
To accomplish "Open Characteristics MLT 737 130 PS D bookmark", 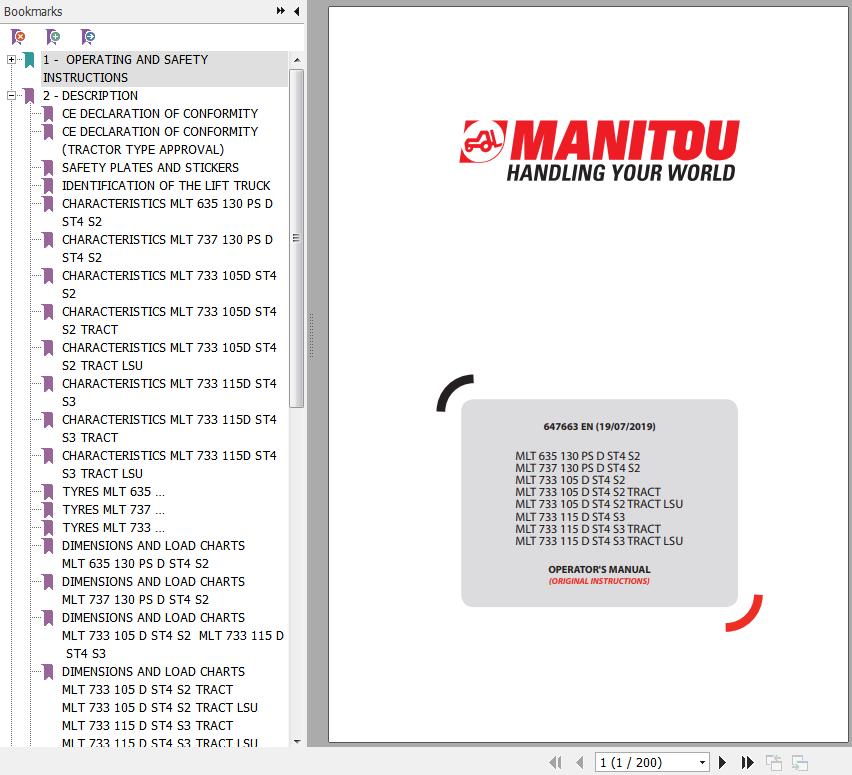I will [x=167, y=248].
